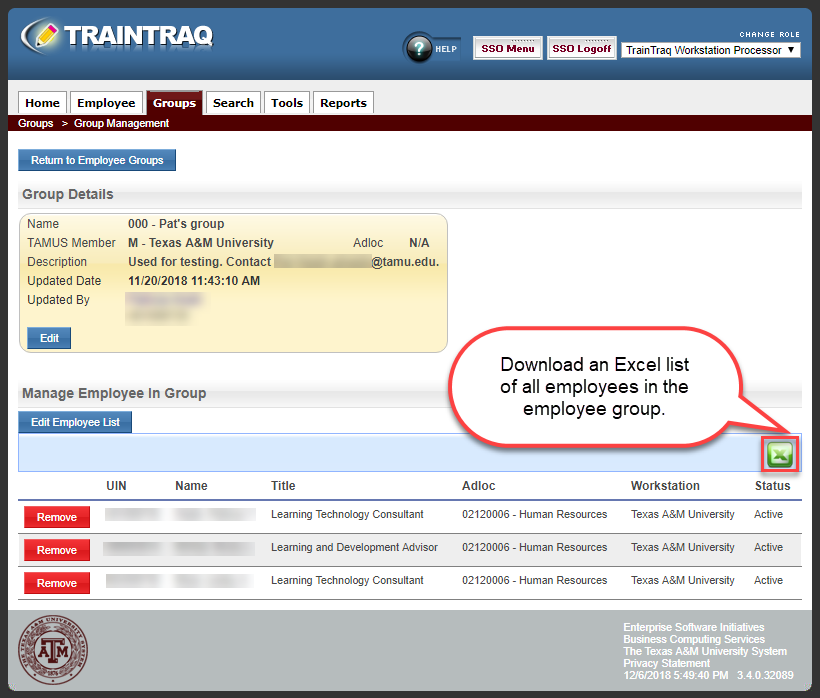Open the Employee tab

point(106,102)
